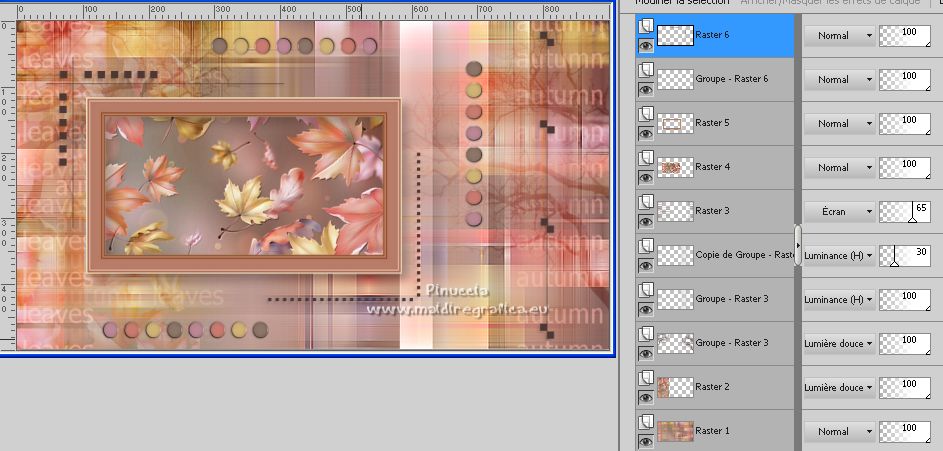Open the blend mode dropdown for Raster 1
This screenshot has width=943, height=451.
click(x=839, y=432)
